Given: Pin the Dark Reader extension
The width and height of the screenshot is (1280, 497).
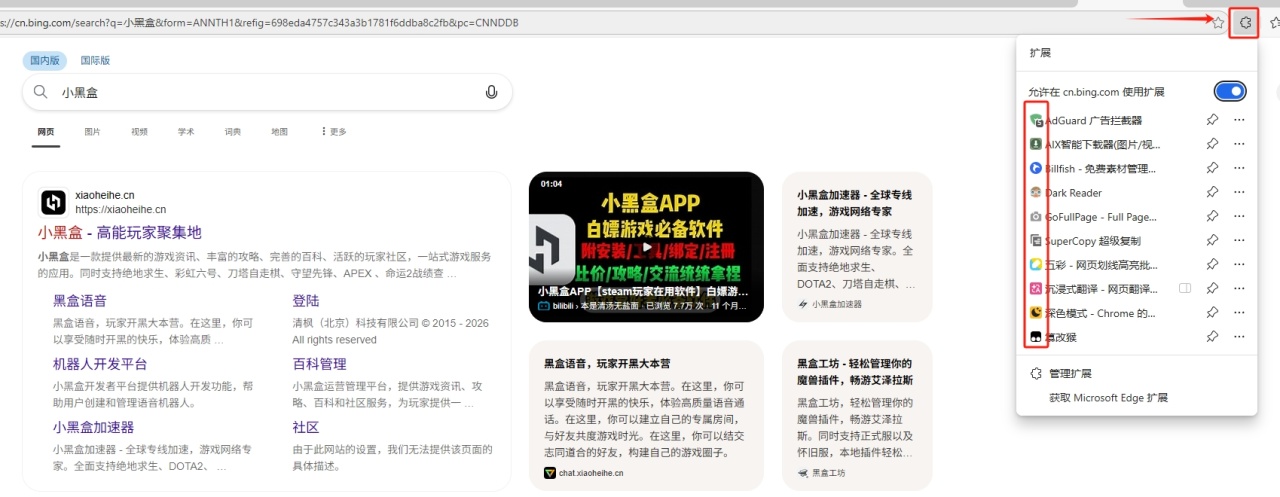Looking at the screenshot, I should tap(1212, 192).
